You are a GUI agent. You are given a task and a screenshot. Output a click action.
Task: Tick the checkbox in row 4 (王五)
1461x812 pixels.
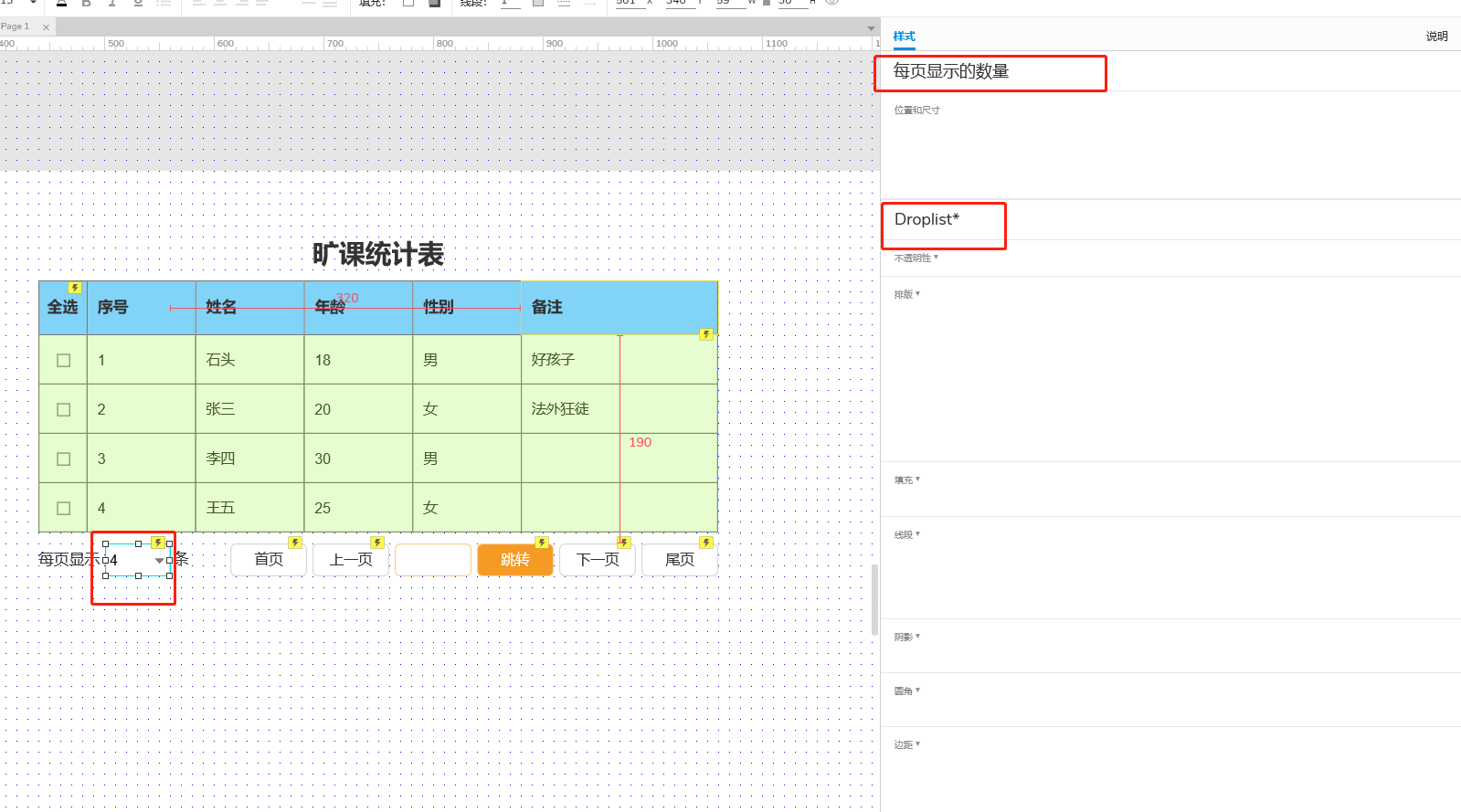pos(63,508)
